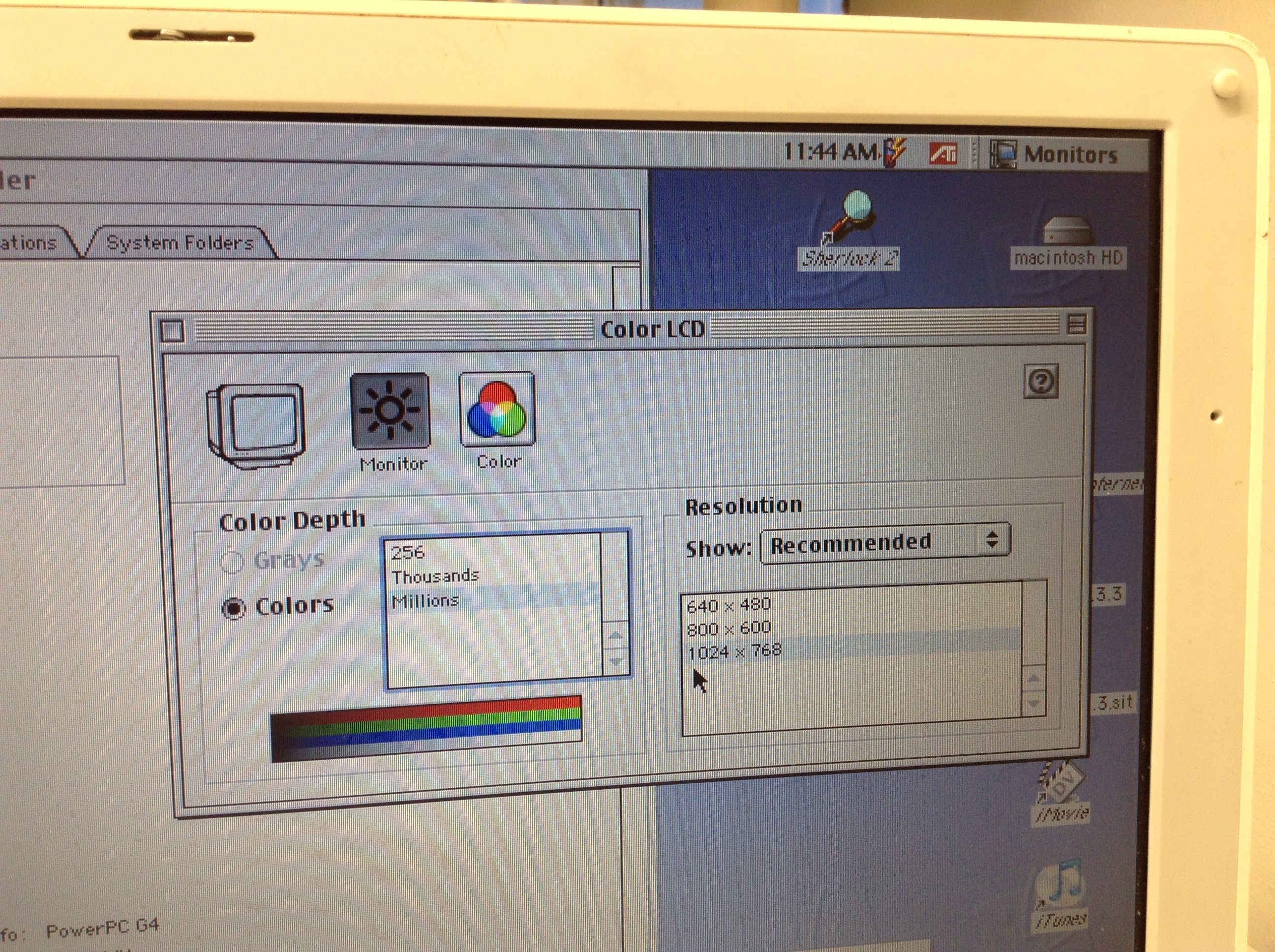Open the iTunes desktop alias

coord(1061,883)
